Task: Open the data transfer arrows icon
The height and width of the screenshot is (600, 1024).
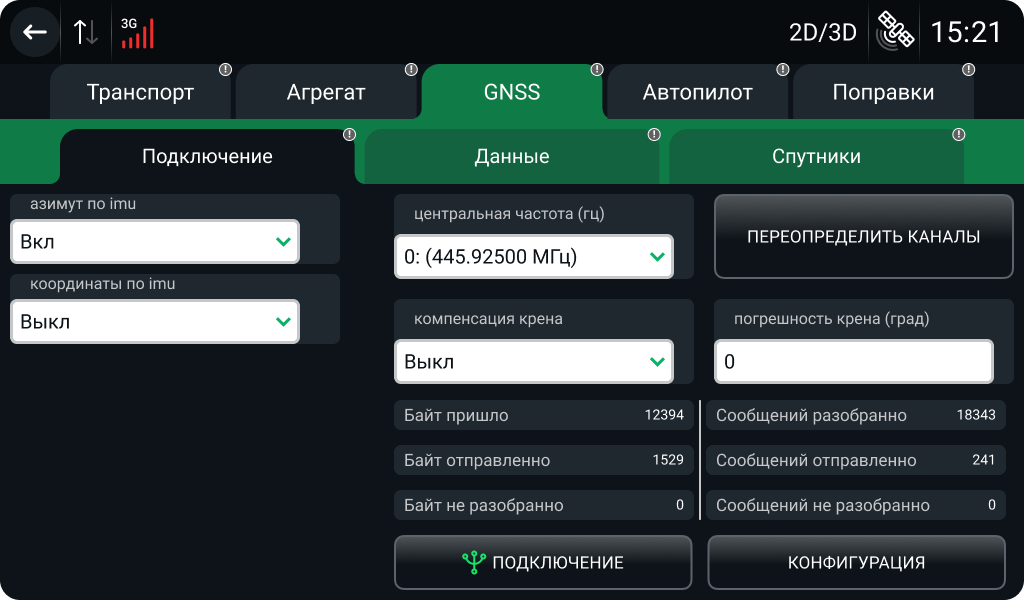Action: [x=85, y=31]
